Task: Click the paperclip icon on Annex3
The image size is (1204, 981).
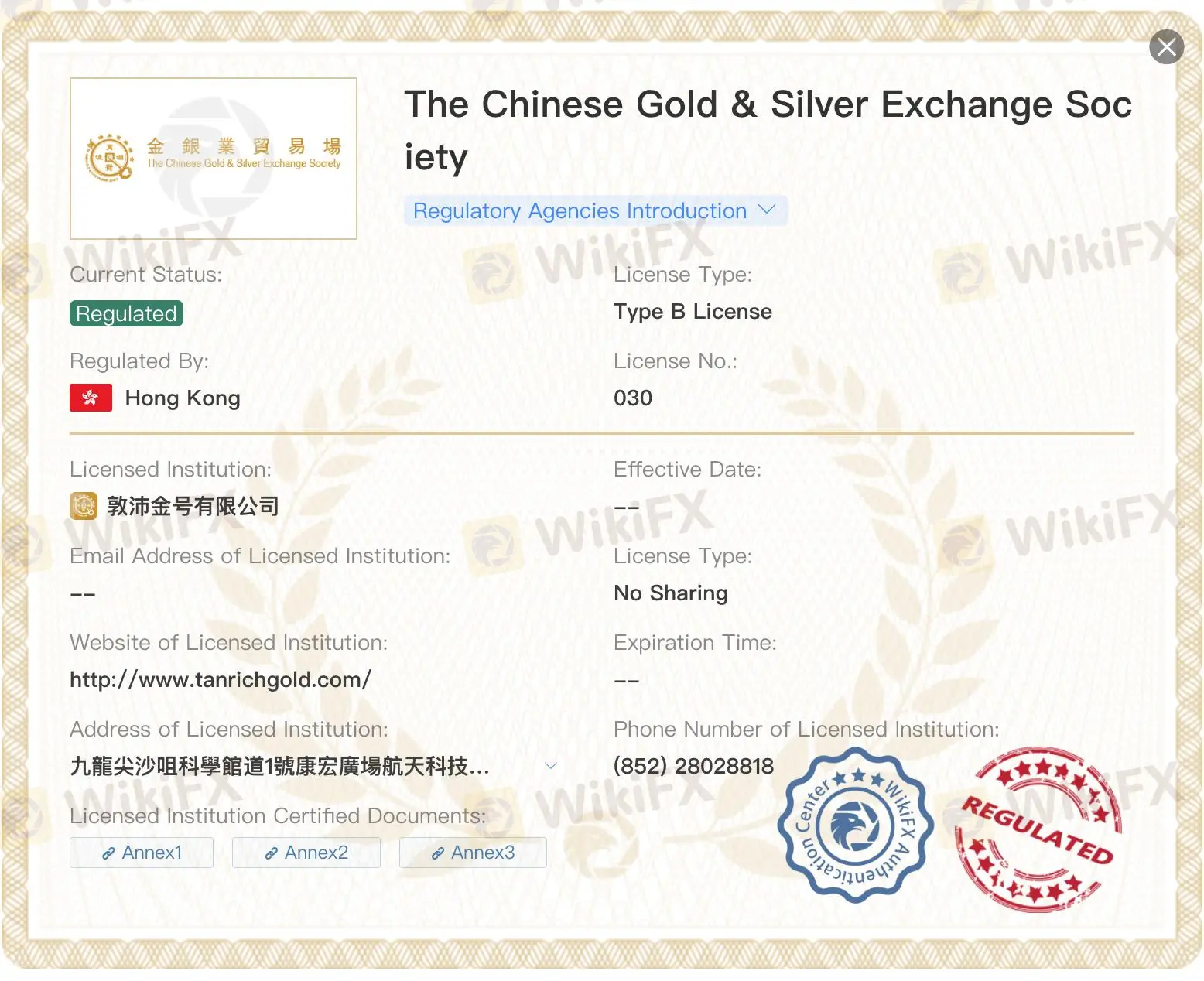Action: point(436,852)
